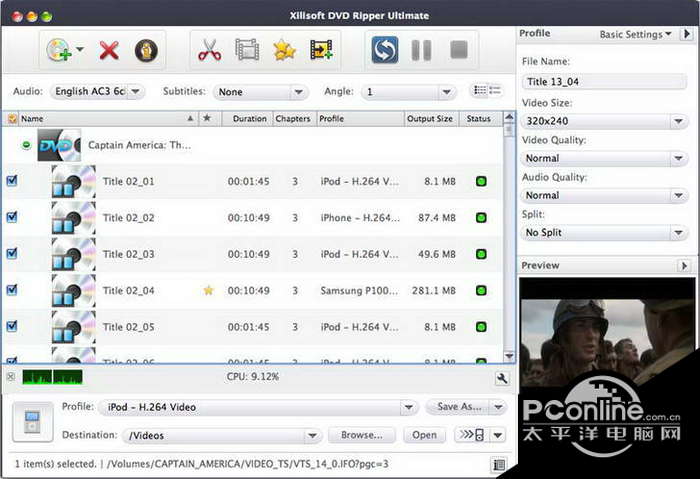Click the list scrollbar down arrow
This screenshot has width=700, height=479.
pos(508,356)
